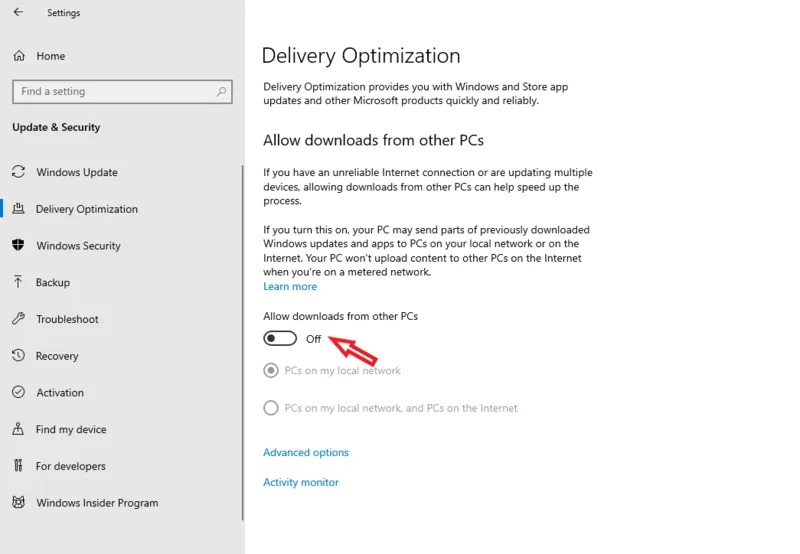Go to Windows Update page

coord(77,172)
